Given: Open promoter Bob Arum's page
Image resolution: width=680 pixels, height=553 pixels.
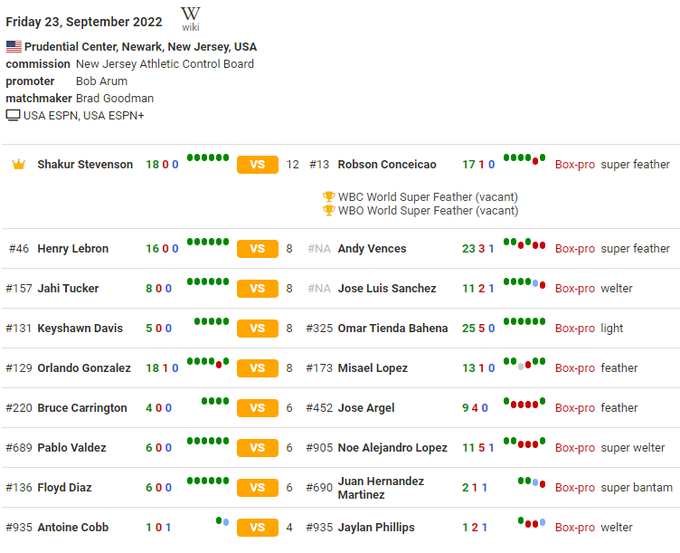Looking at the screenshot, I should [x=101, y=81].
